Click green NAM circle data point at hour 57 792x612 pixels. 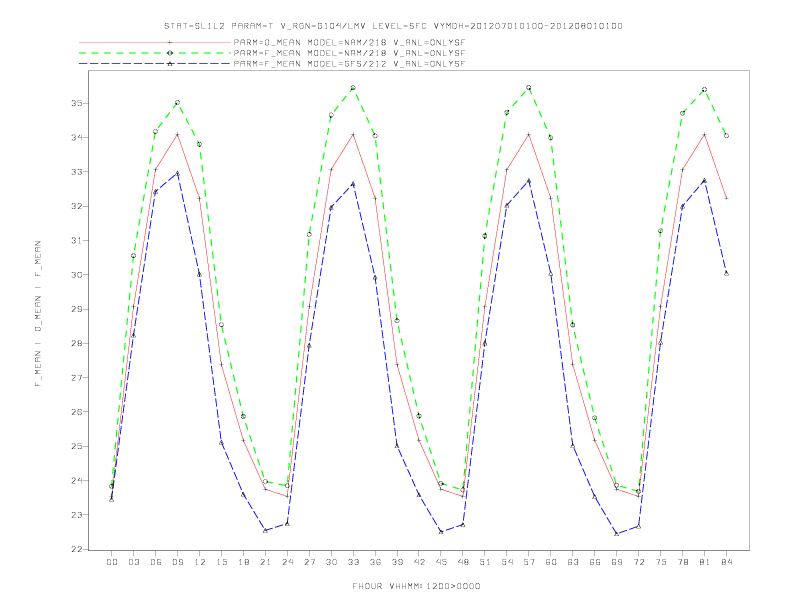pyautogui.click(x=529, y=88)
